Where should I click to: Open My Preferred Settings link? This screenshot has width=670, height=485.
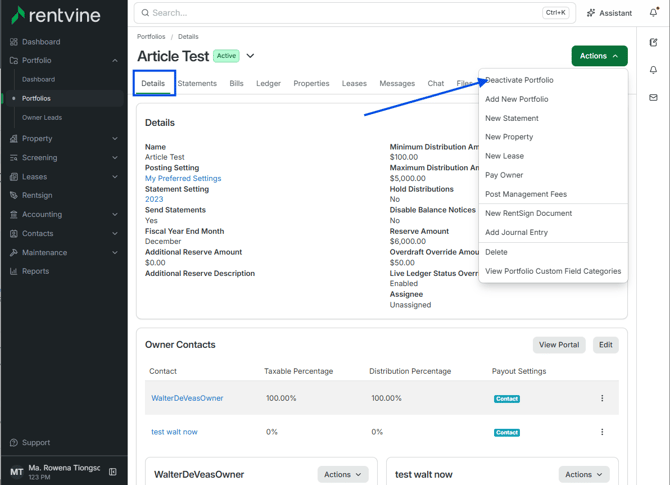(x=183, y=179)
